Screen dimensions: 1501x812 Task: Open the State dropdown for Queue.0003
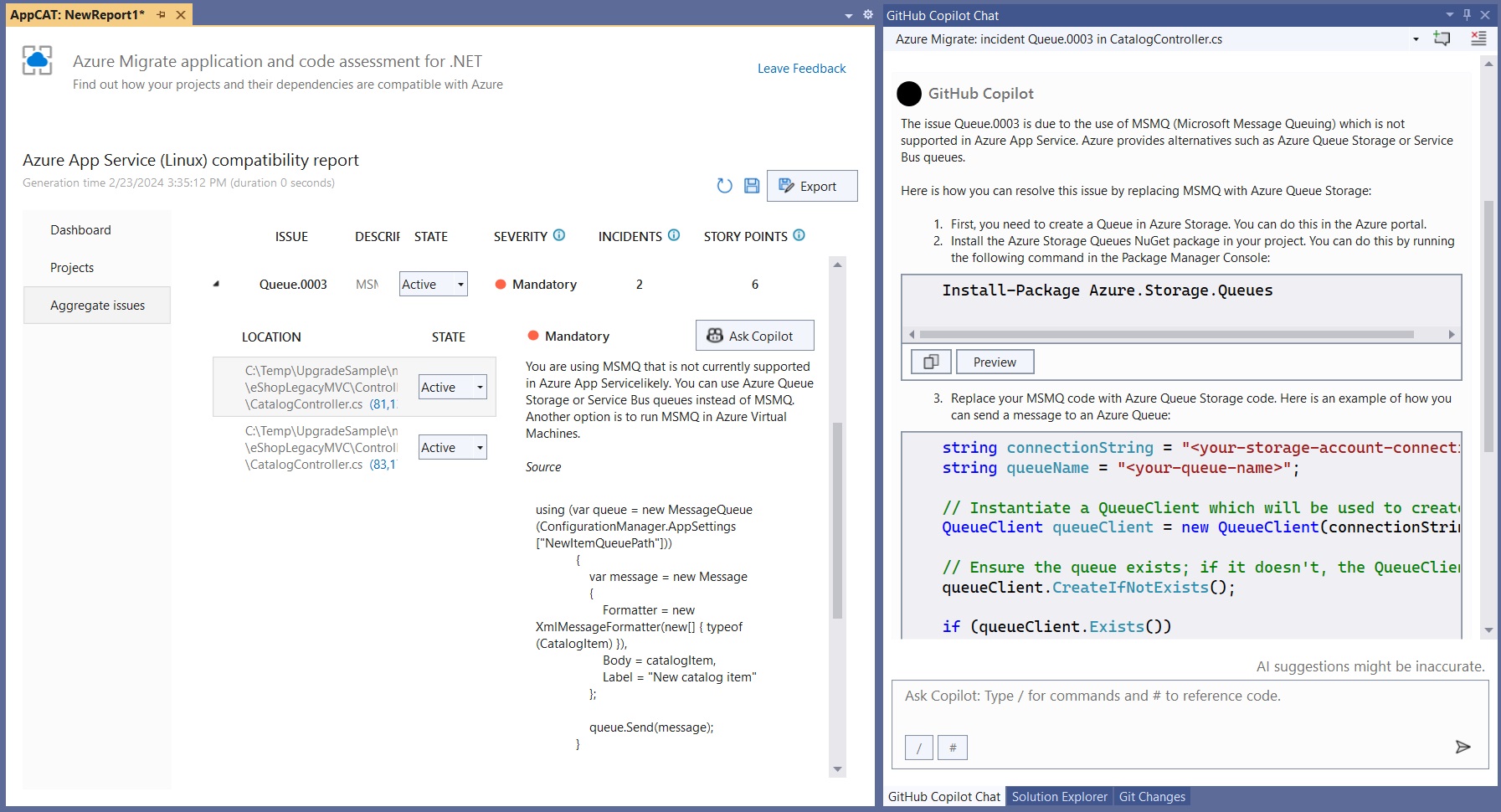(x=460, y=284)
